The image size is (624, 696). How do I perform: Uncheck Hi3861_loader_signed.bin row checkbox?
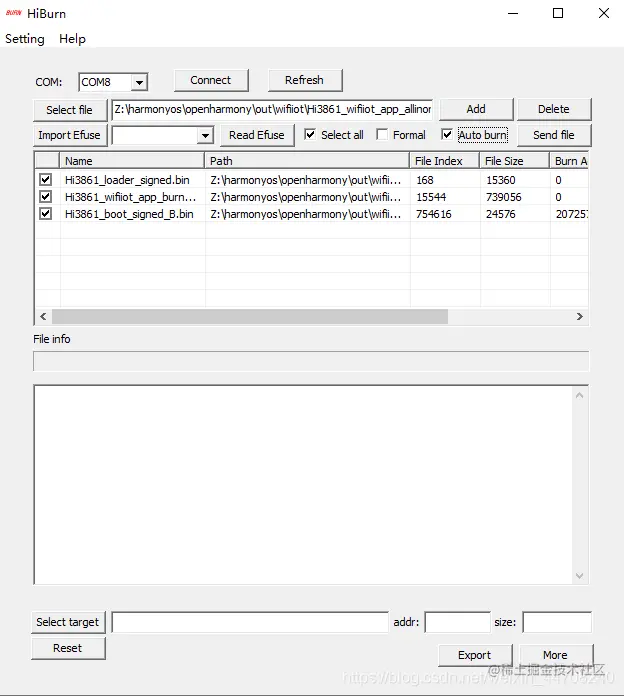coord(45,180)
